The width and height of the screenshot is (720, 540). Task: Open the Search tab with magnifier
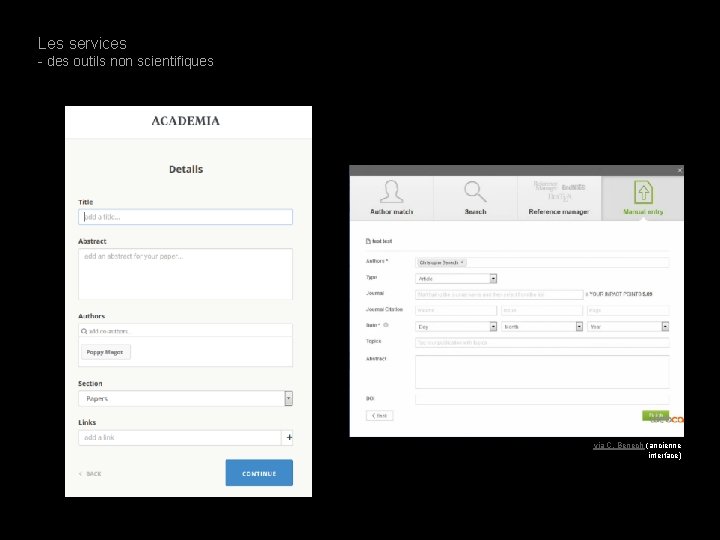pyautogui.click(x=475, y=198)
